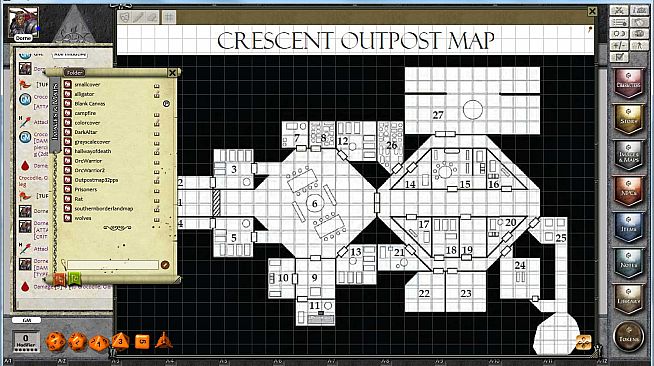Toggle the grid tool in map toolbar
654x366 pixels.
tap(169, 17)
